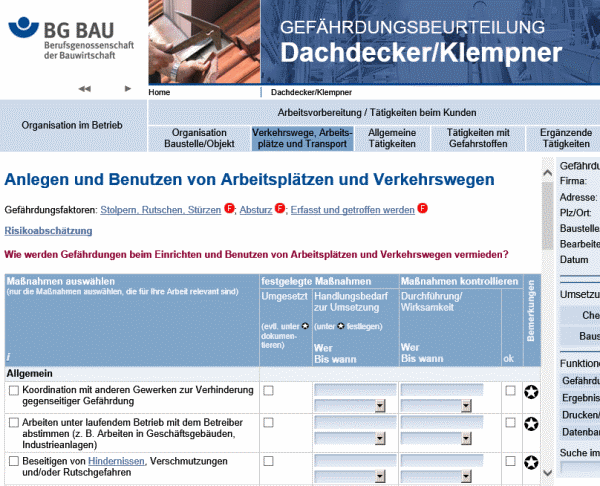Open the Risikoabschätzung link
The width and height of the screenshot is (600, 486).
43,230
